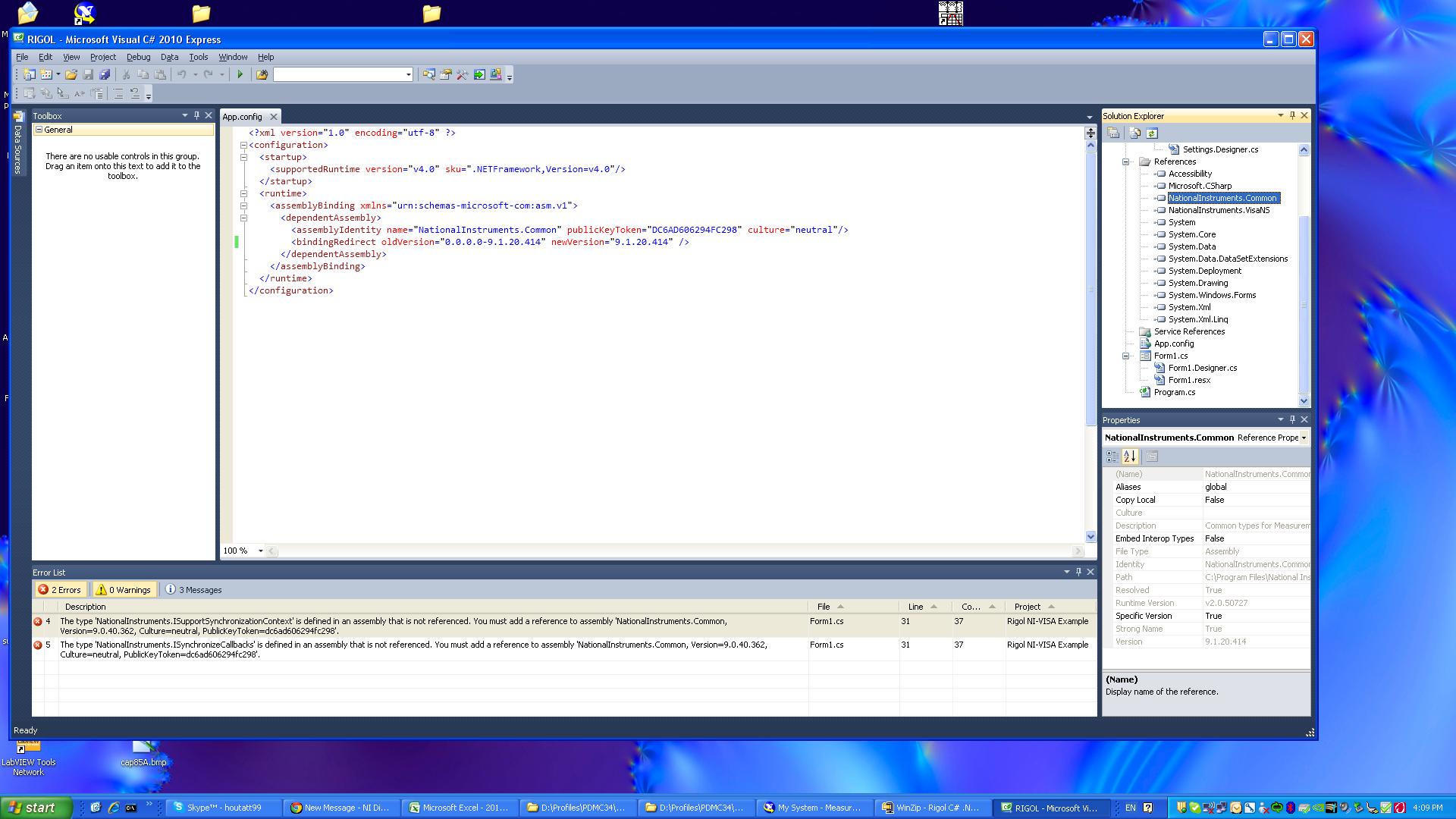
Task: Open the New Item dropdown arrow
Action: pos(58,74)
